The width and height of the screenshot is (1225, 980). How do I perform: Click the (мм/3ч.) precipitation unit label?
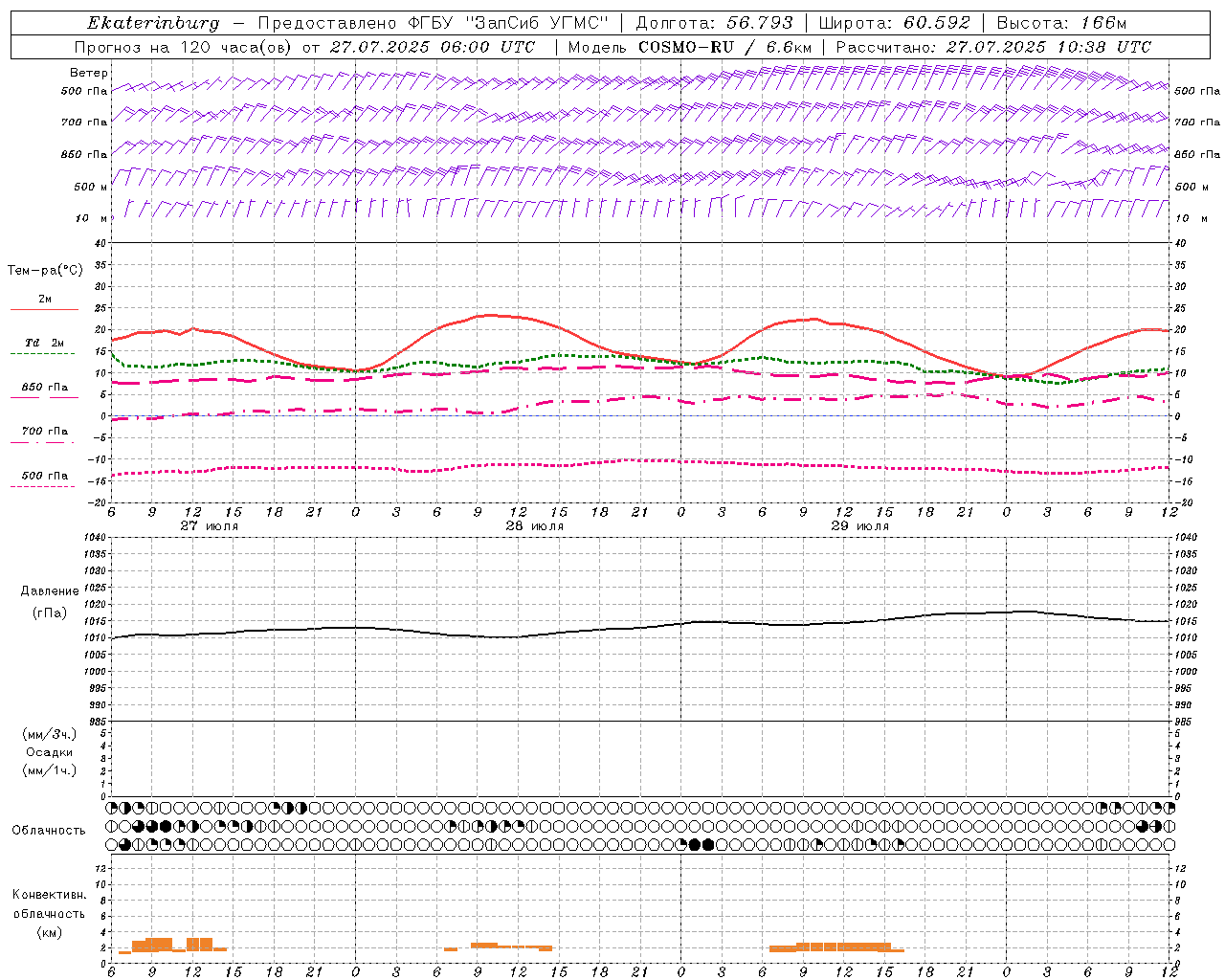(x=50, y=734)
